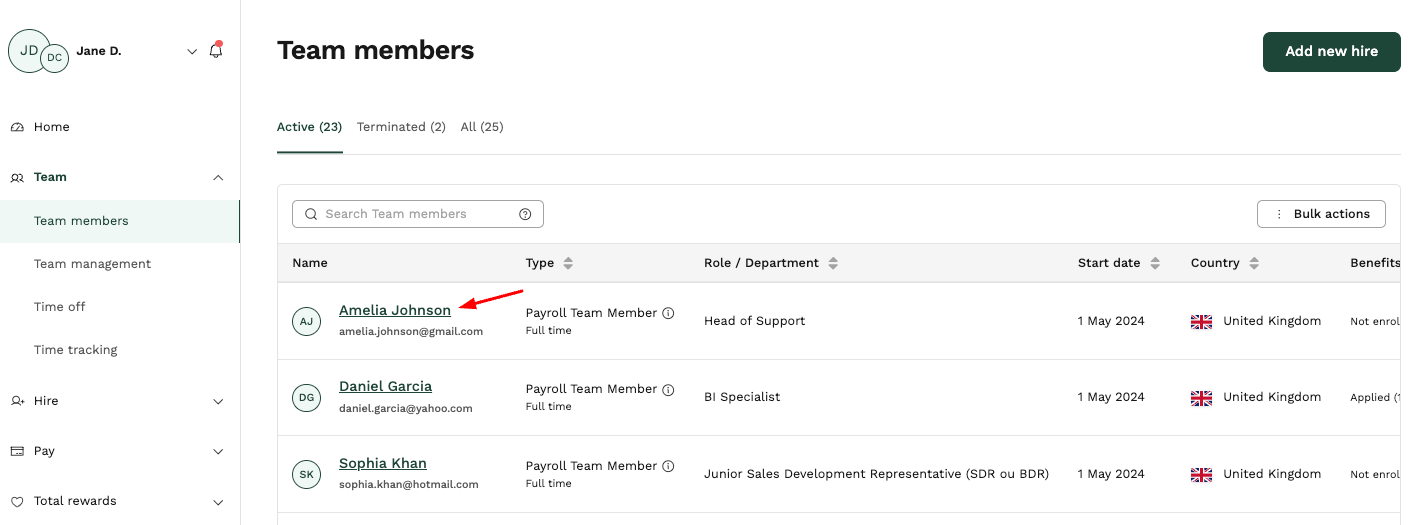Click info icon beside Amelia's Payroll Team Member
1427x525 pixels.
(668, 313)
